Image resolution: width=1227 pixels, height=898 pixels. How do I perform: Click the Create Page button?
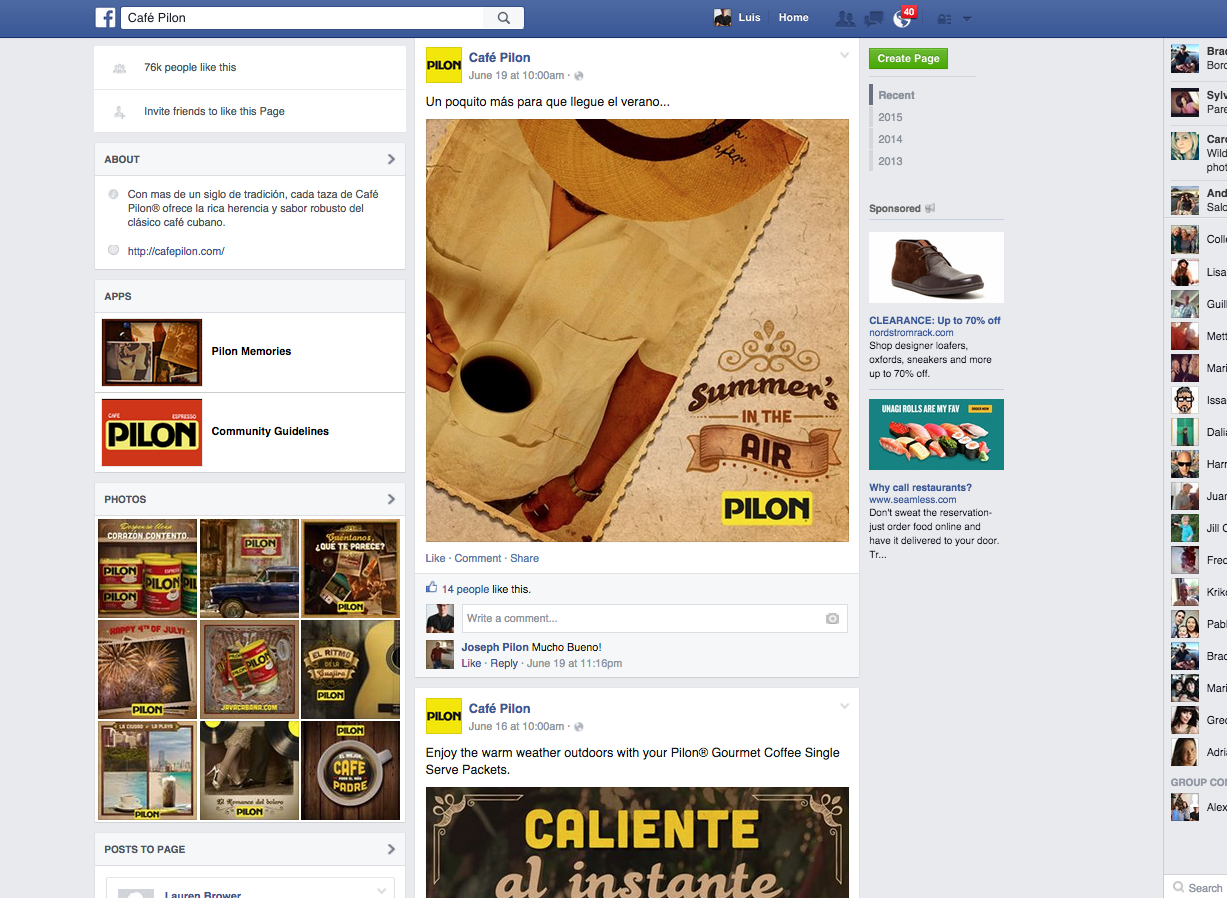[908, 58]
